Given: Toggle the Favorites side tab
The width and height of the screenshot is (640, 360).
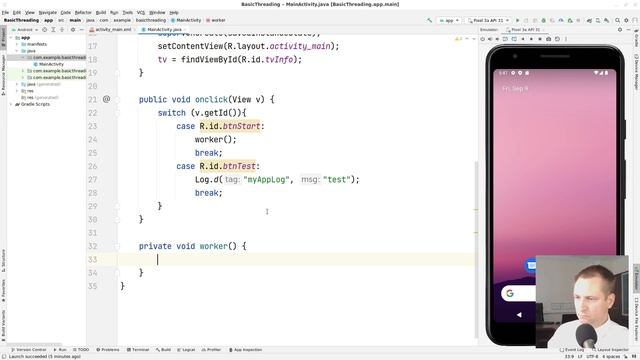Looking at the screenshot, I should coord(3,290).
